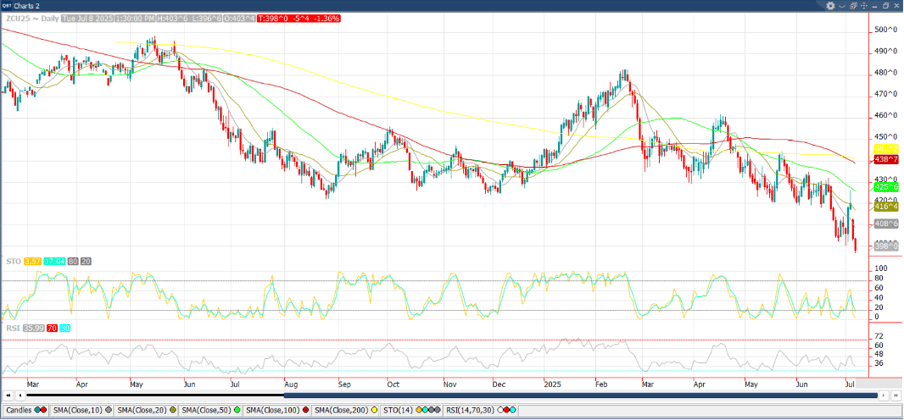Toggle the RSI 70 level badge
Viewport: 904px width, 420px height.
pyautogui.click(x=51, y=327)
